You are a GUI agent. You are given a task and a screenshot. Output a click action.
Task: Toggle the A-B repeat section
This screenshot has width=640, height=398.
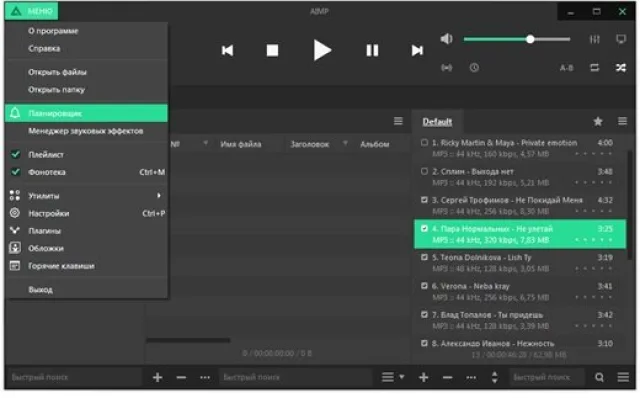[566, 68]
